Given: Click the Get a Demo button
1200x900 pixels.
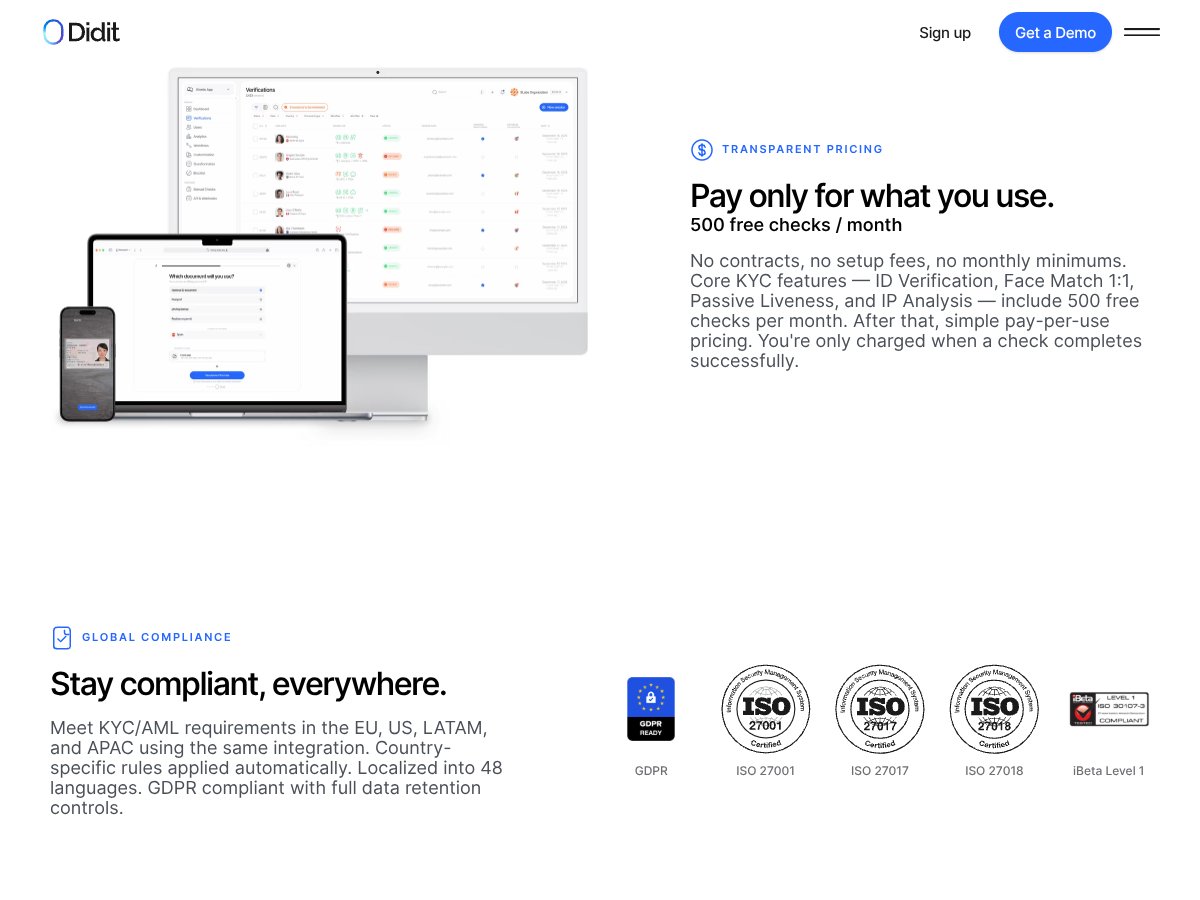Looking at the screenshot, I should point(1055,32).
